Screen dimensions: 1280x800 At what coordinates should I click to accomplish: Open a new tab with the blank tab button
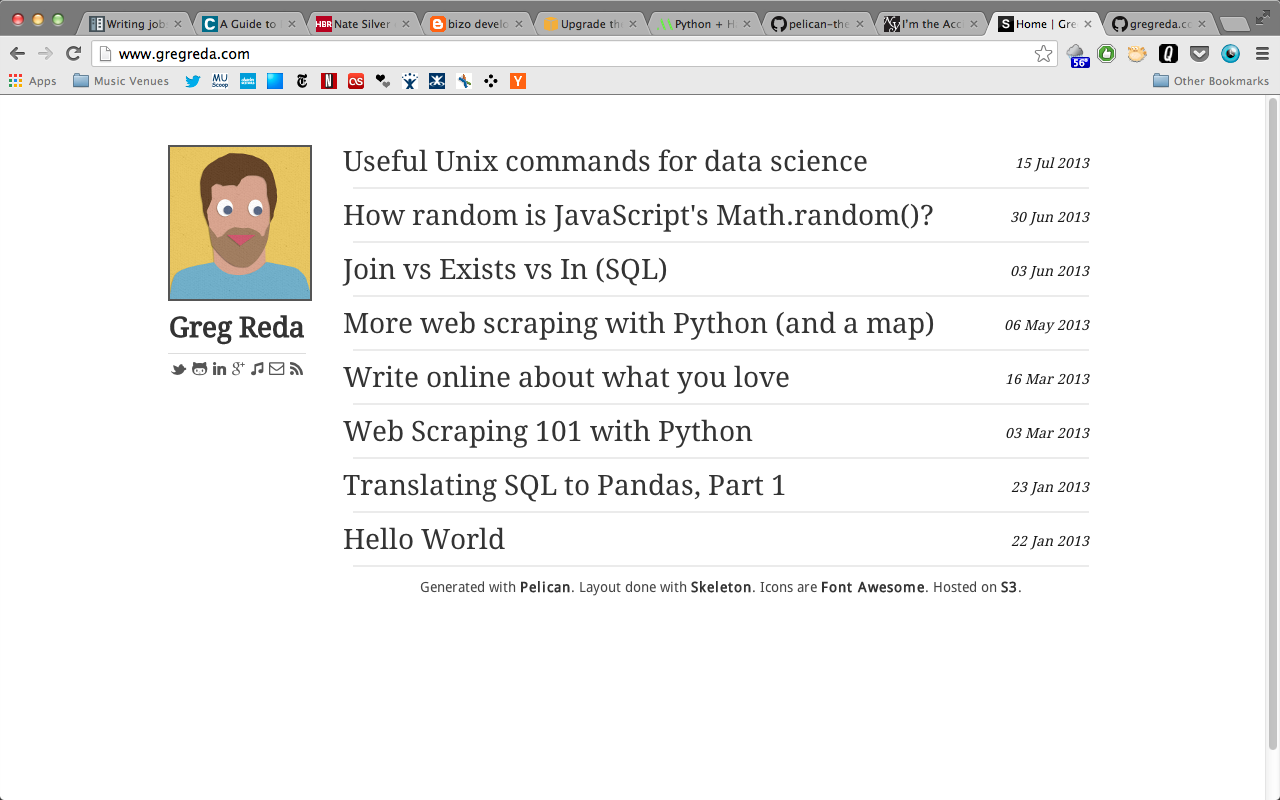(x=1234, y=24)
